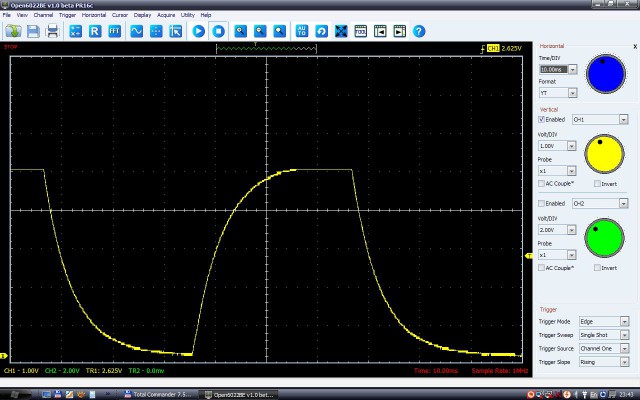Click the third magnifier zoom icon
The image size is (640, 400).
click(280, 31)
